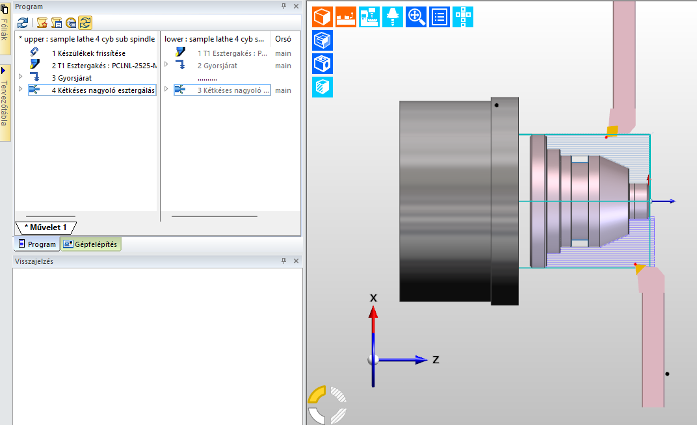Click the cyan spindle tool holder icon

(x=393, y=17)
